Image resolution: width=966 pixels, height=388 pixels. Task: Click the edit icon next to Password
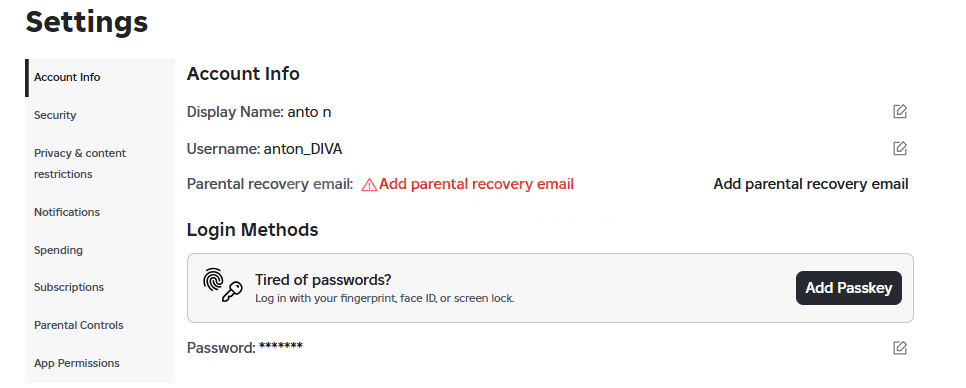point(899,348)
